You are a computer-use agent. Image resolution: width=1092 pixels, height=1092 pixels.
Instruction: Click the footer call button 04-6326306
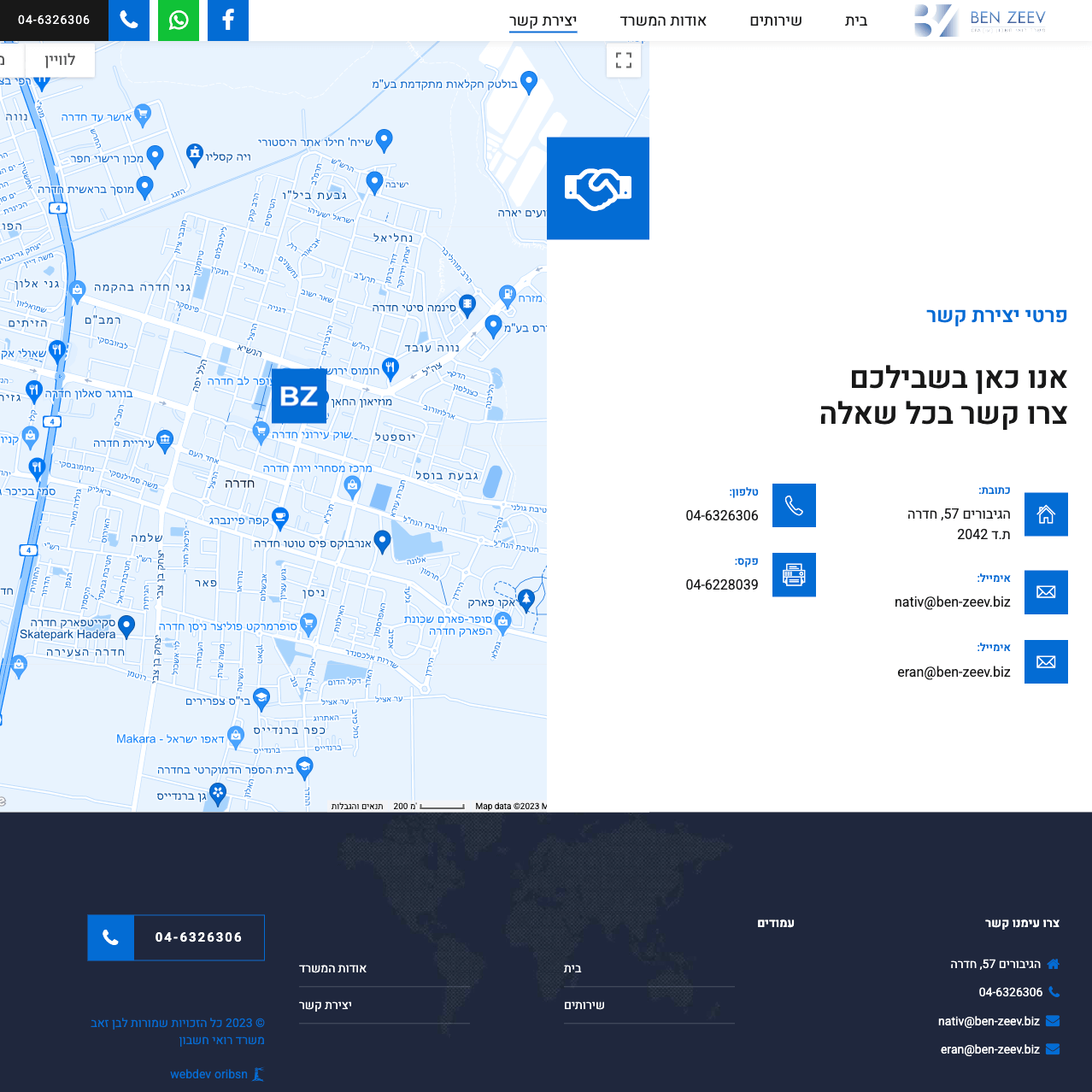coord(176,937)
